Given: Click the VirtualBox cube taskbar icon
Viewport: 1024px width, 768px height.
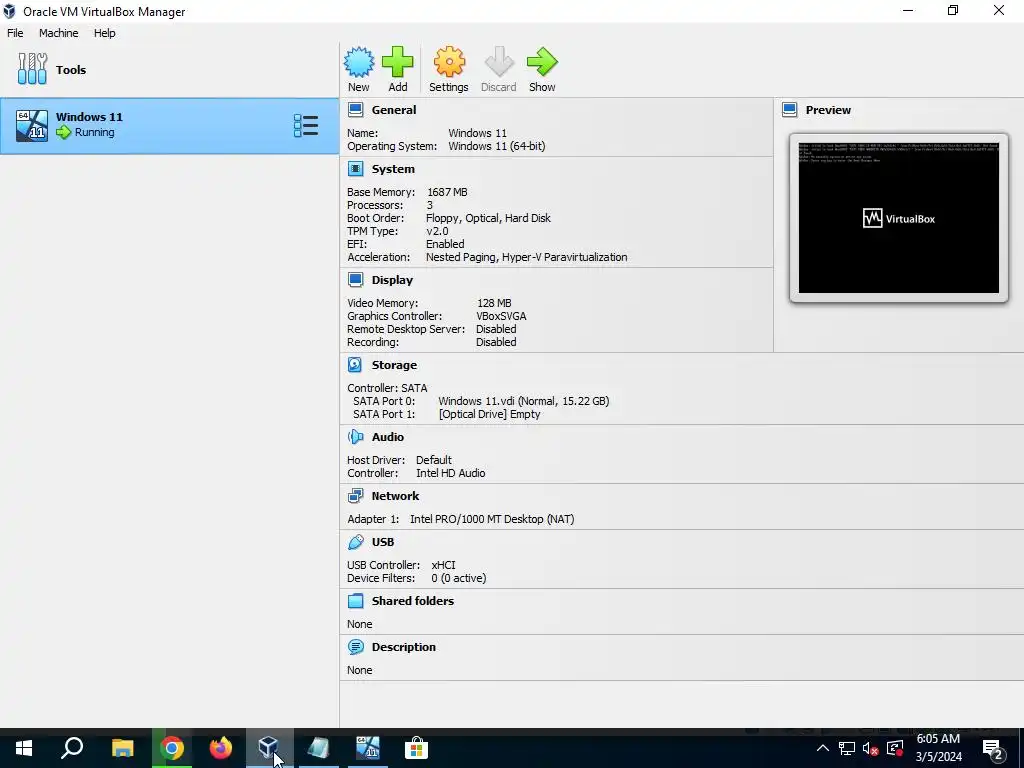Looking at the screenshot, I should [x=269, y=748].
